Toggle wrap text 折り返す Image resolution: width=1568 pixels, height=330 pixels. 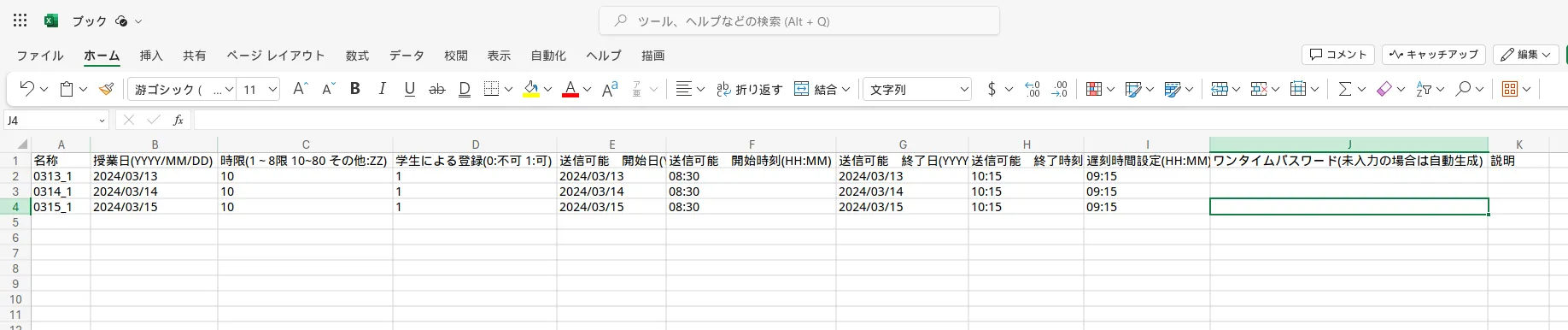(x=749, y=89)
